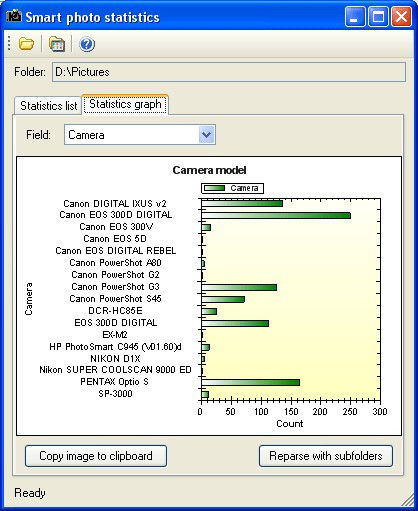
Task: Click the PENTAX Optio S bar
Action: [x=251, y=382]
